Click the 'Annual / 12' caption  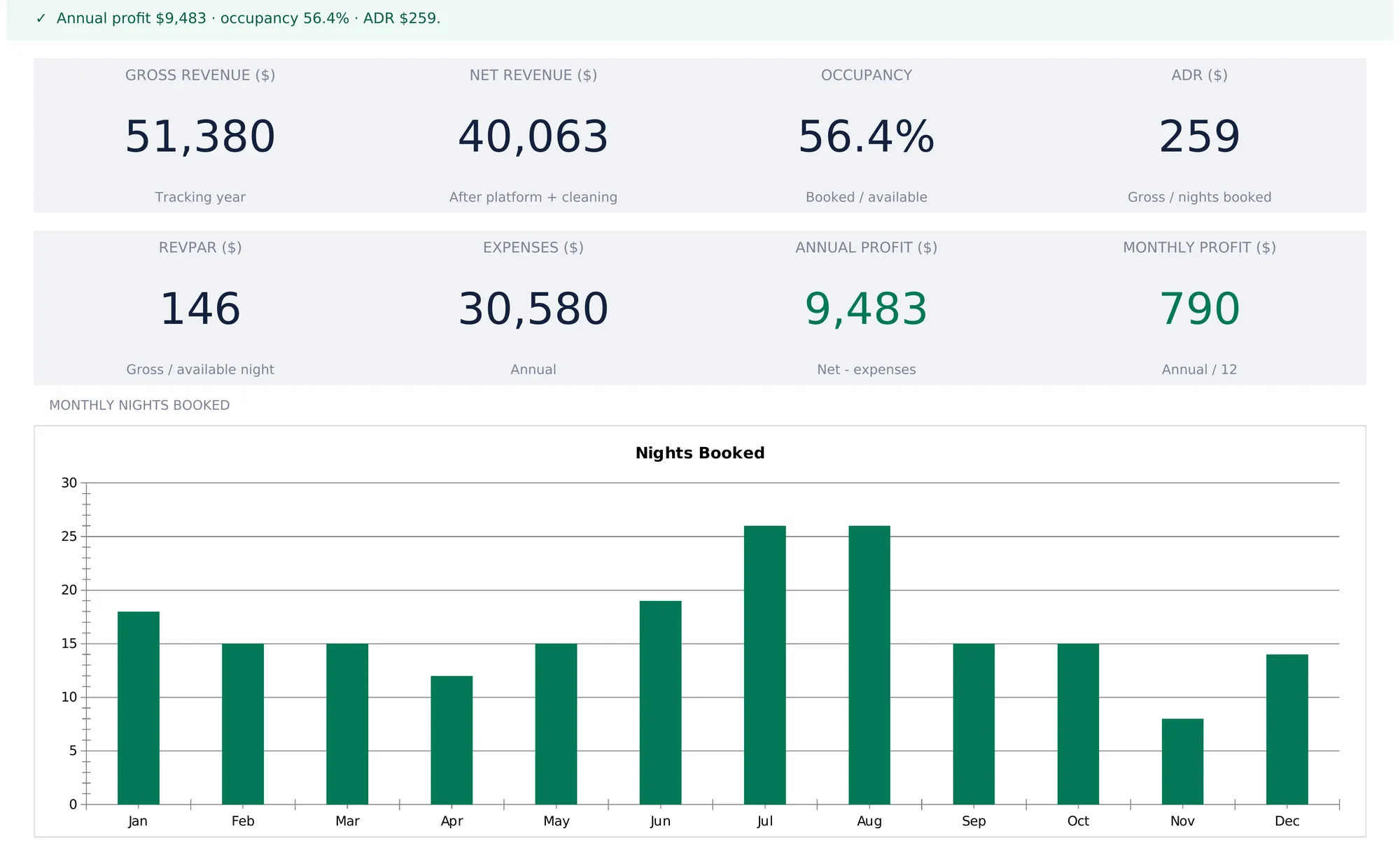tap(1200, 369)
